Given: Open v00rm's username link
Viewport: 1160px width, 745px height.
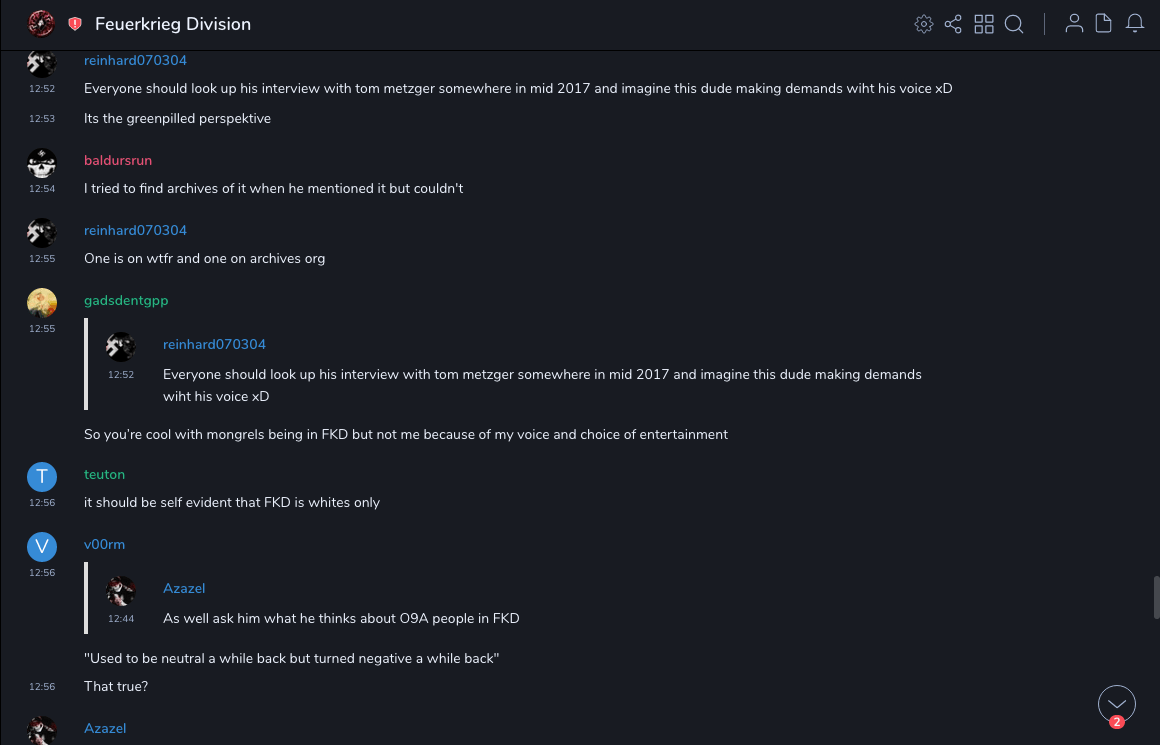Looking at the screenshot, I should (104, 545).
